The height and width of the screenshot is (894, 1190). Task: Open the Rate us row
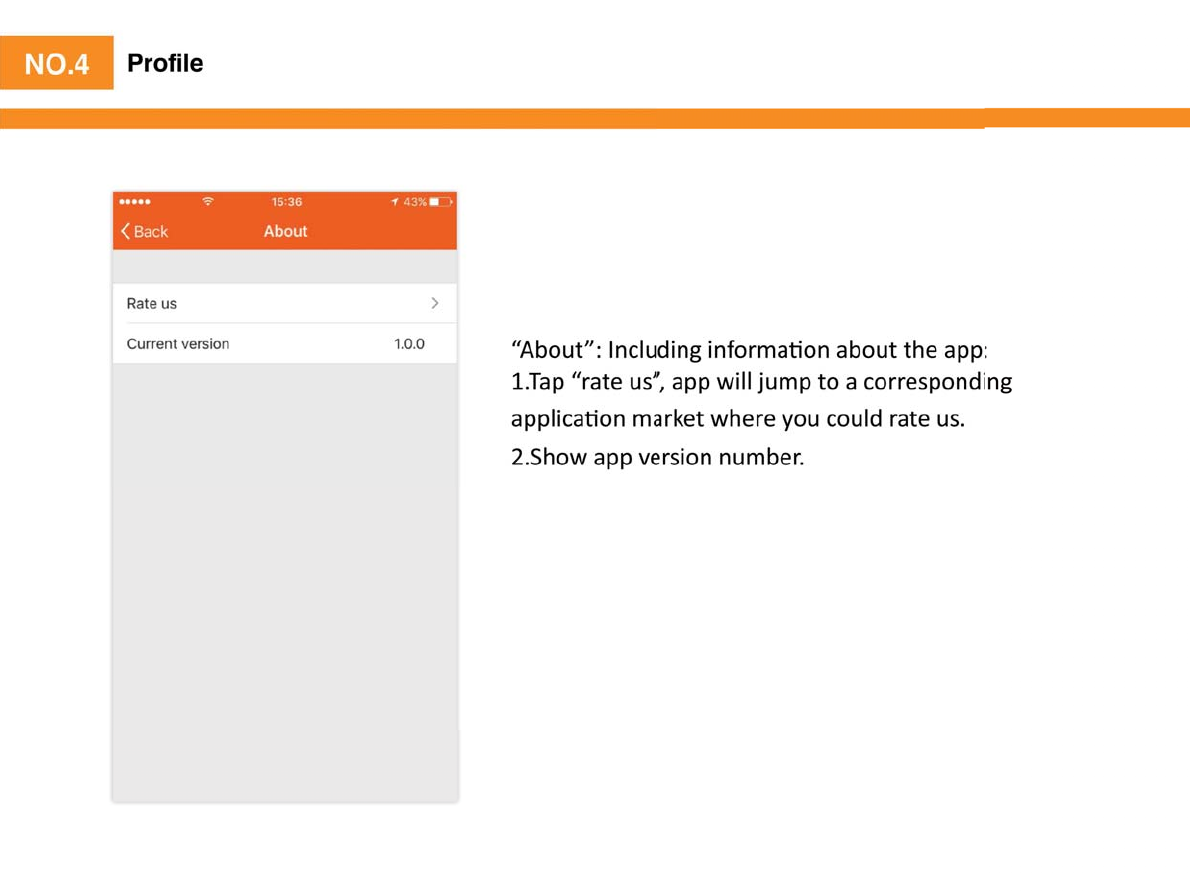[285, 304]
